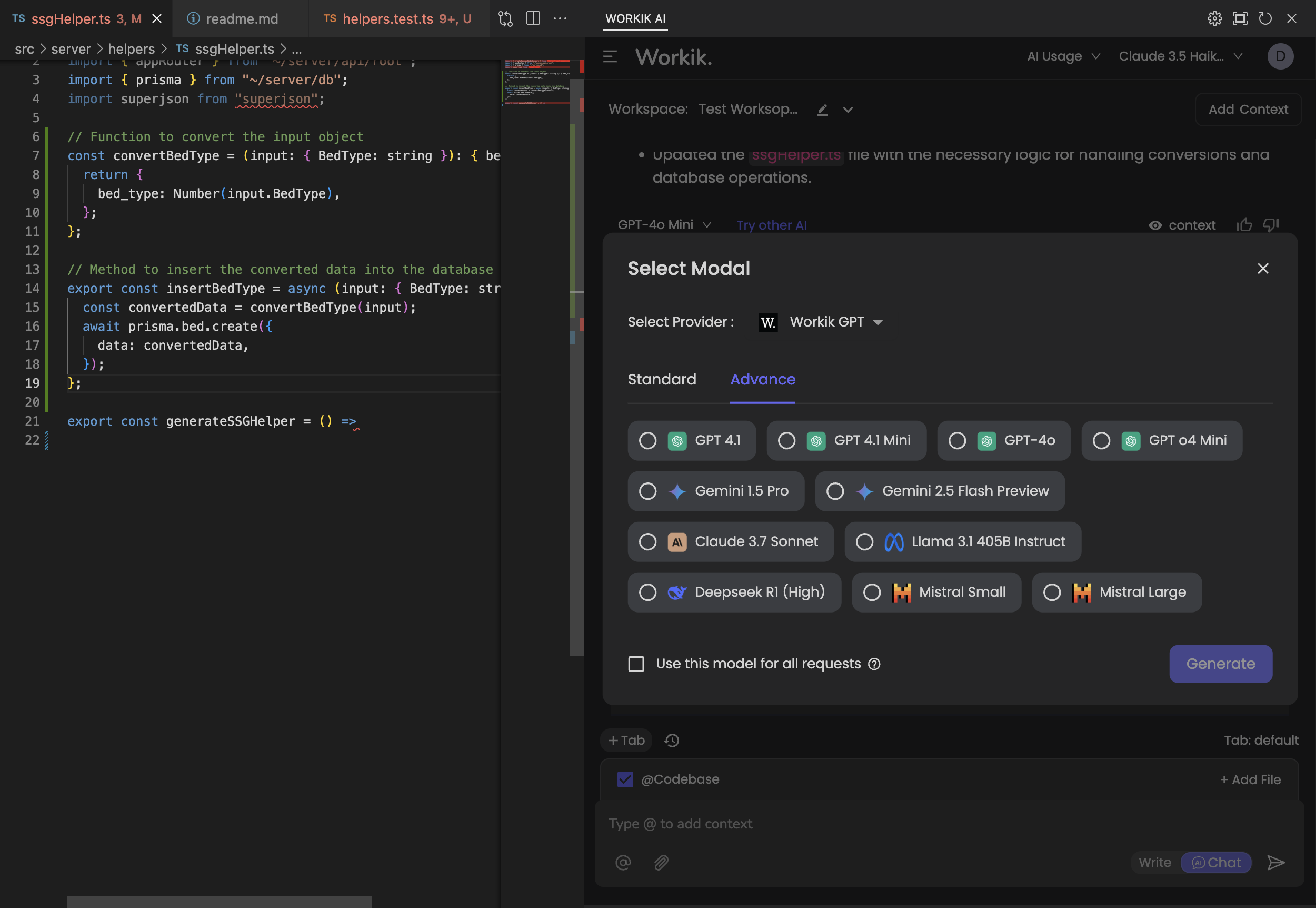Uncheck the @Codebase checkbox
The height and width of the screenshot is (908, 1316).
pos(625,779)
